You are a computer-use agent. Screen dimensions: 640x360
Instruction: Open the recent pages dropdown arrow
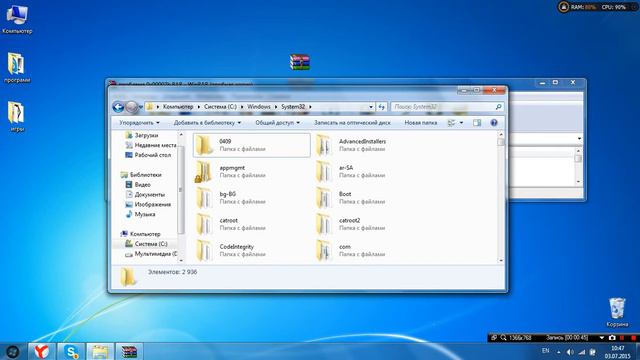141,107
